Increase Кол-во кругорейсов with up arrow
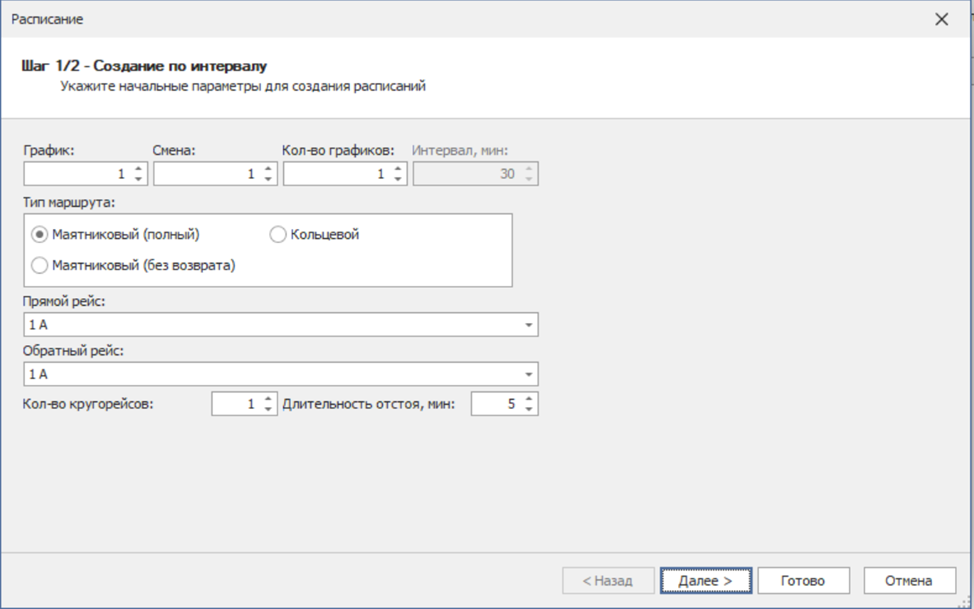 (268, 398)
